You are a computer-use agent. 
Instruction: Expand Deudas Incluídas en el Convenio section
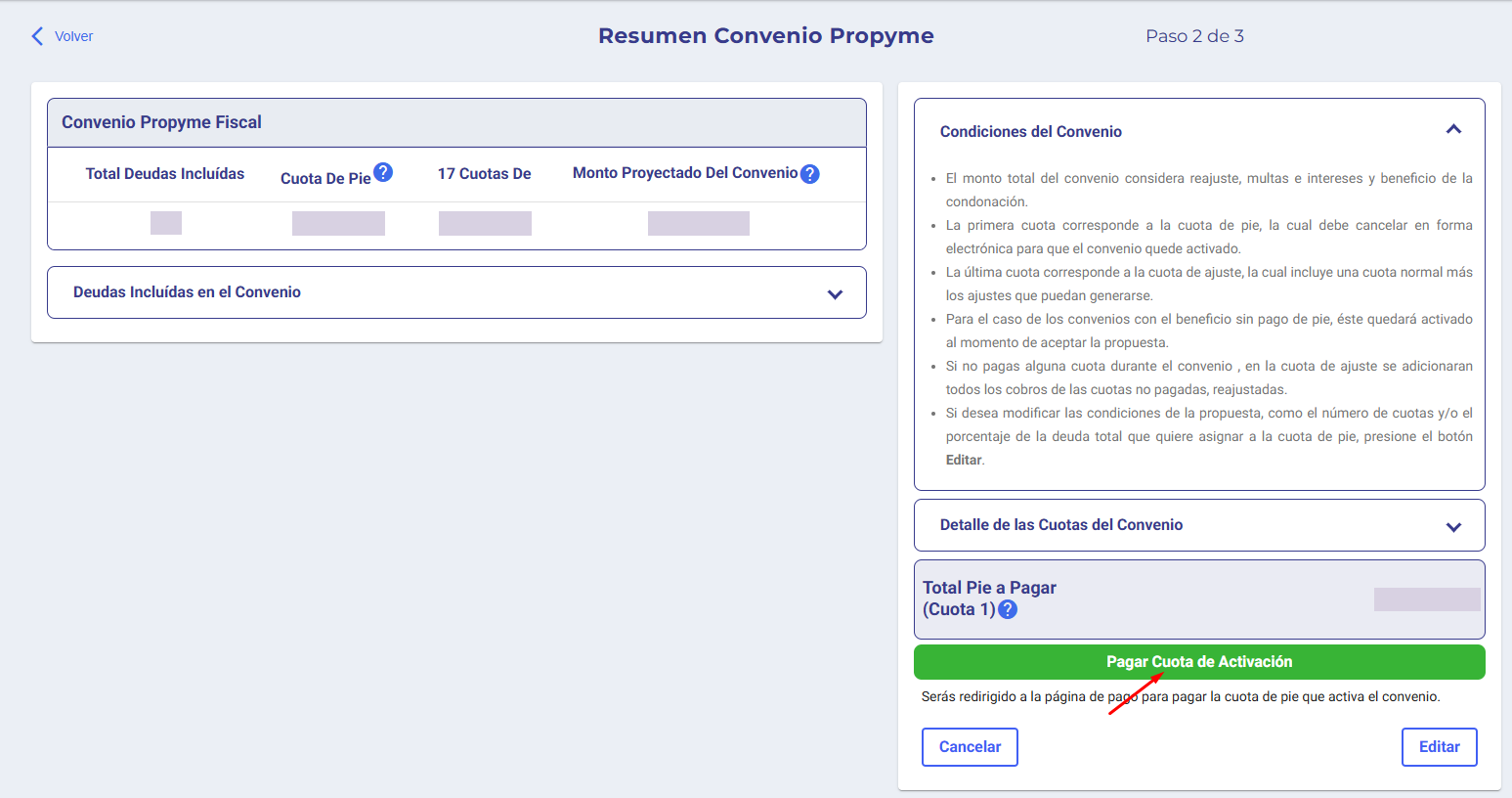[456, 292]
